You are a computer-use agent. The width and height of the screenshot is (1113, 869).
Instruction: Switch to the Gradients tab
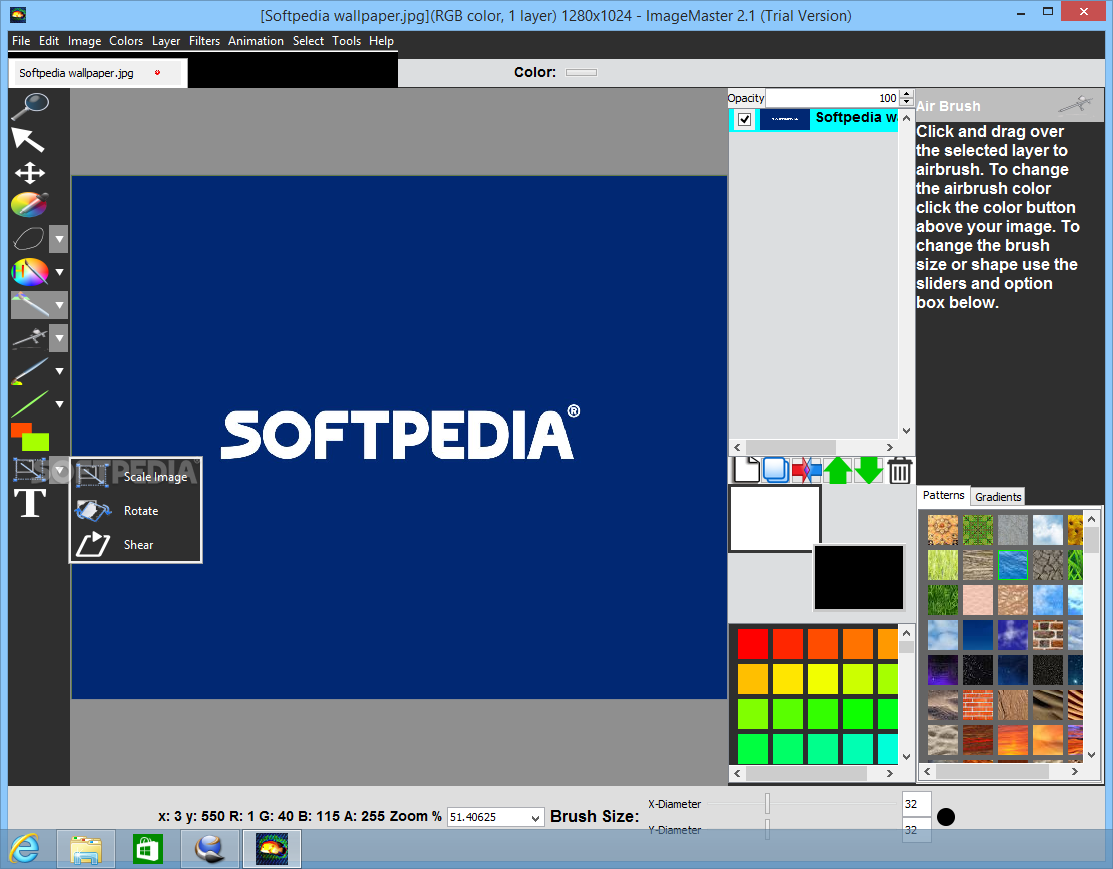(x=998, y=496)
